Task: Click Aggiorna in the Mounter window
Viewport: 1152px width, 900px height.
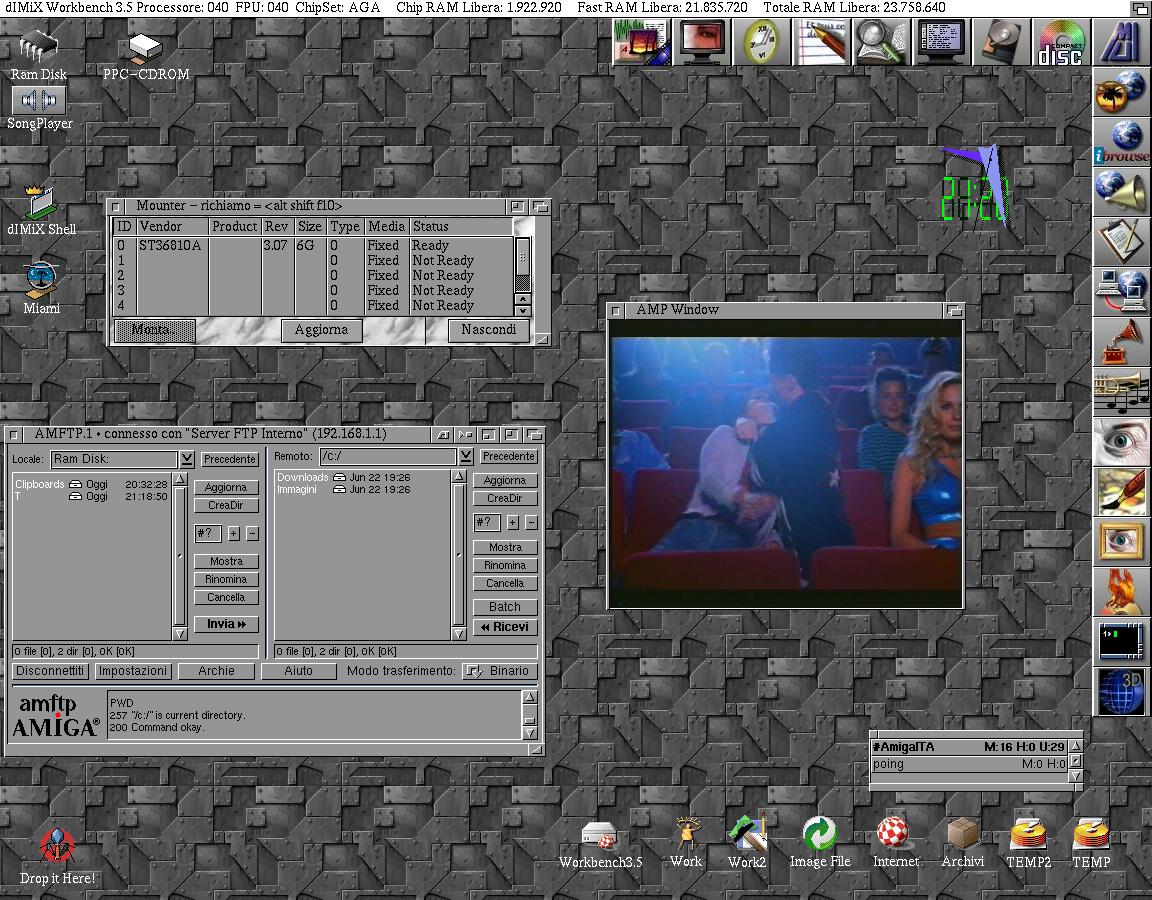Action: [321, 330]
